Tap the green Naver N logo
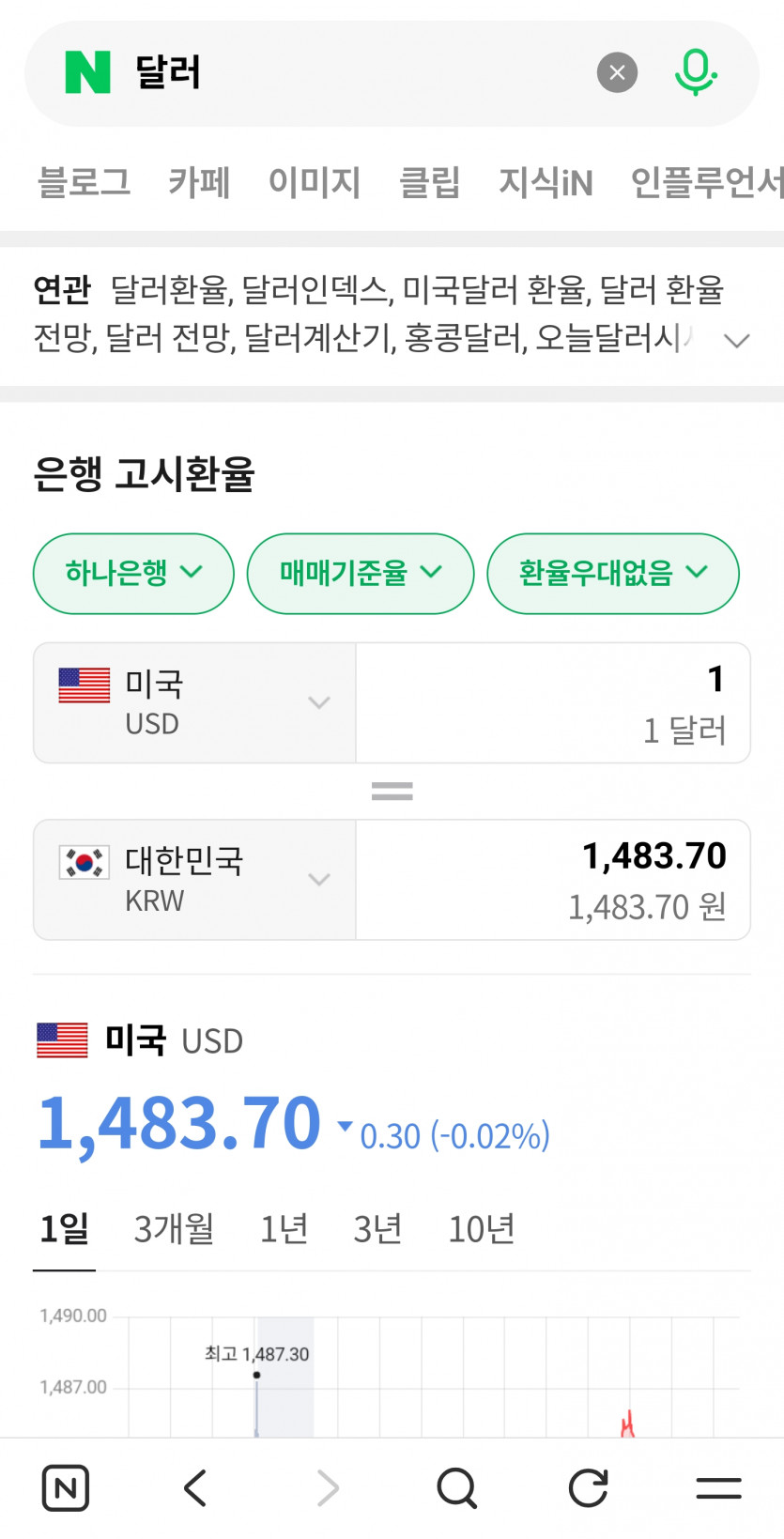784x1539 pixels. point(87,72)
